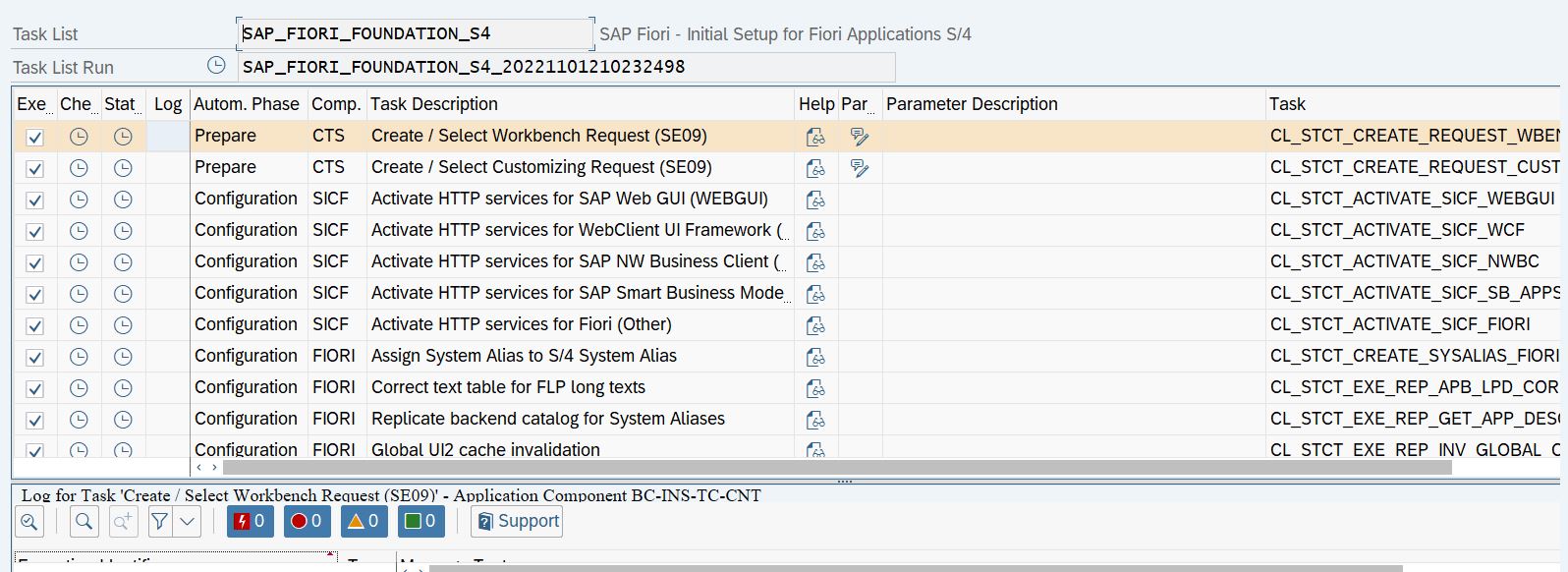Open help for Correct text table FLP task
Viewport: 1568px width, 572px height.
(x=815, y=388)
